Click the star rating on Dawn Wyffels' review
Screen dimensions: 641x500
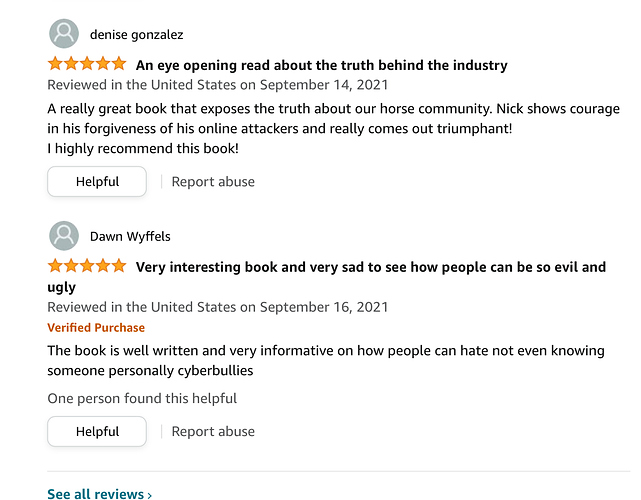click(x=87, y=266)
